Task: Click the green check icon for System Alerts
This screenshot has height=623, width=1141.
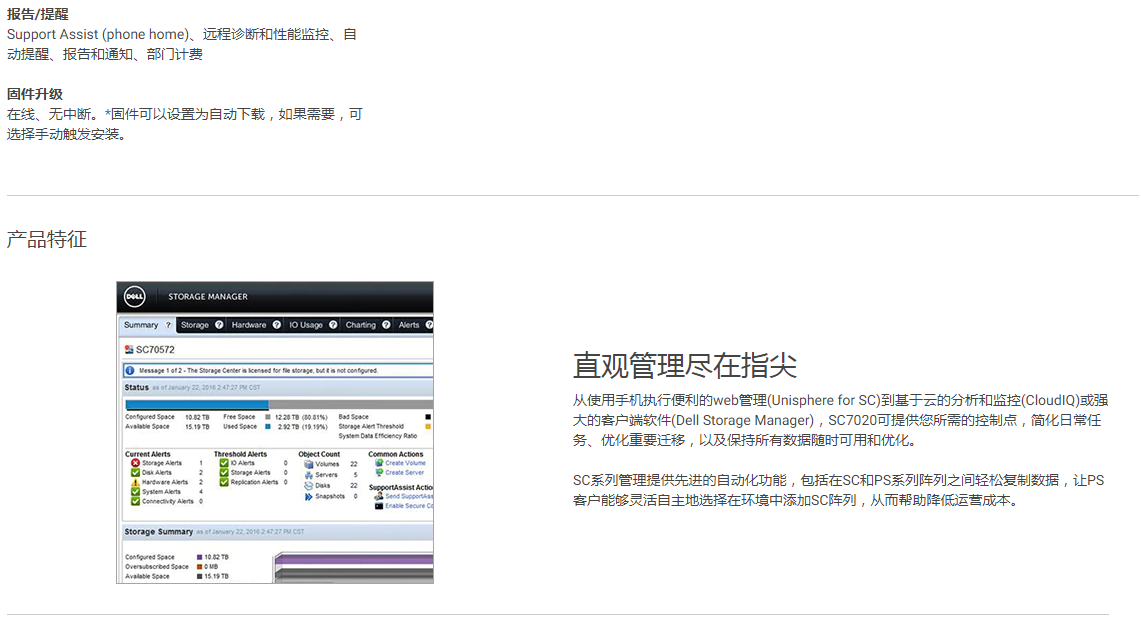Action: pyautogui.click(x=135, y=491)
